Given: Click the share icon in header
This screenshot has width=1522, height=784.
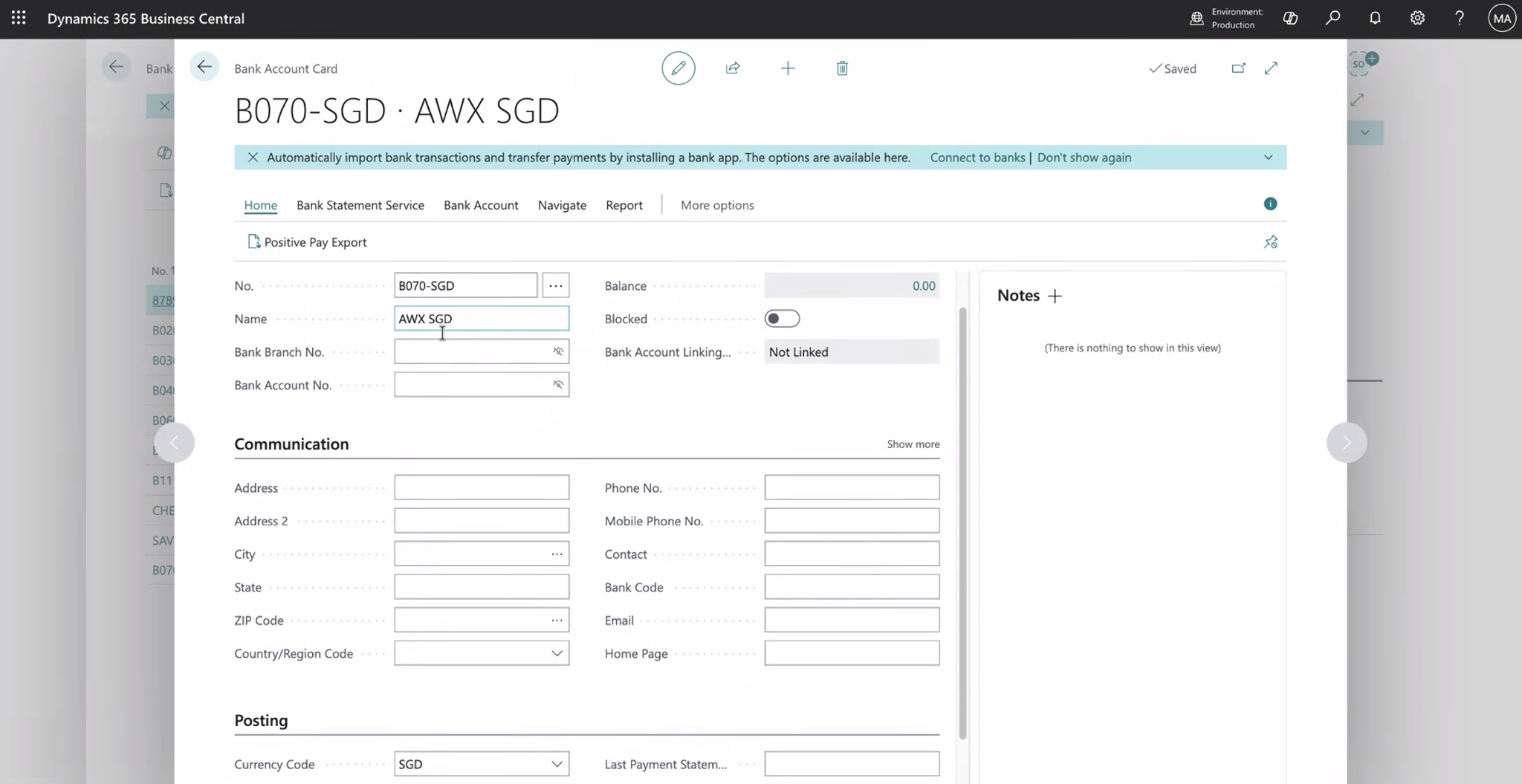Looking at the screenshot, I should [x=733, y=68].
